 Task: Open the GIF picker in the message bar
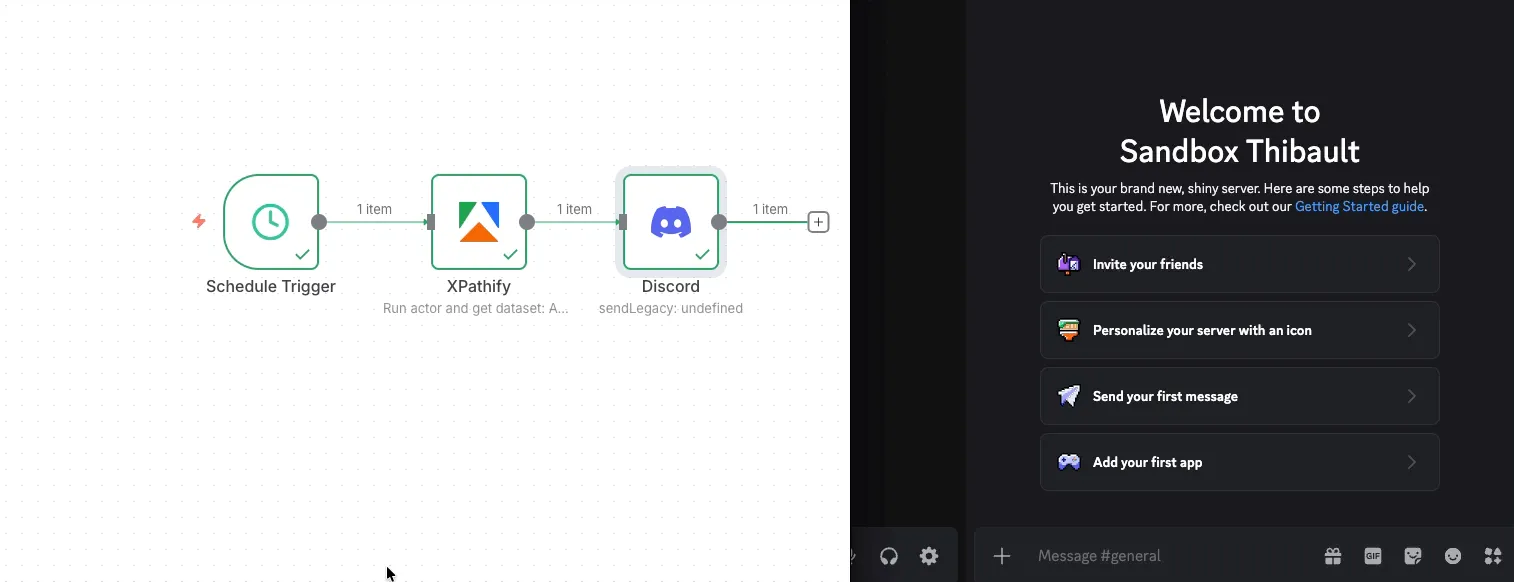tap(1372, 555)
